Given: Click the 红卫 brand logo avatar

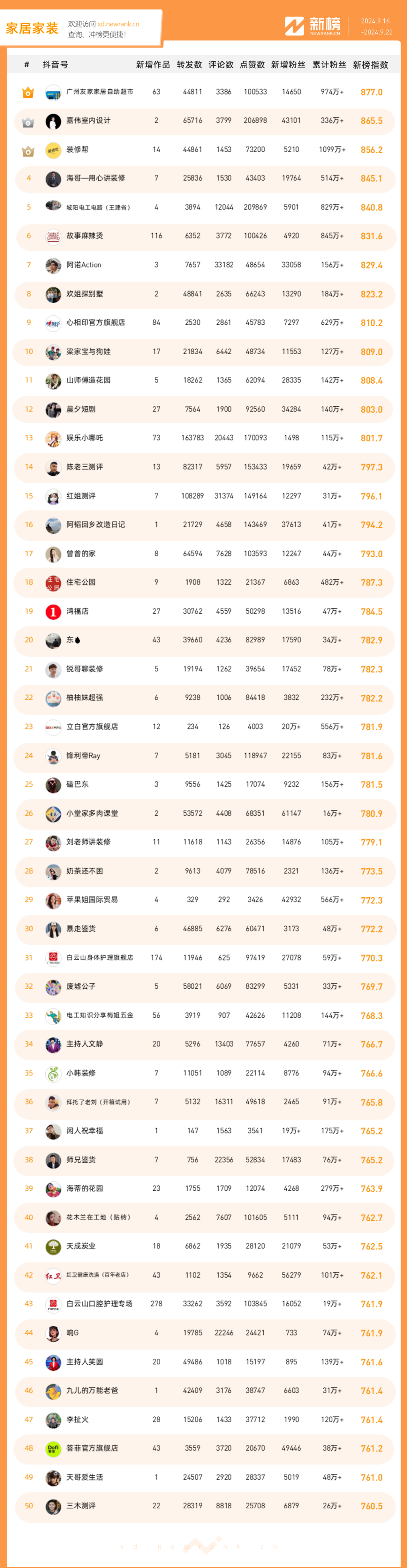Looking at the screenshot, I should (x=54, y=1275).
